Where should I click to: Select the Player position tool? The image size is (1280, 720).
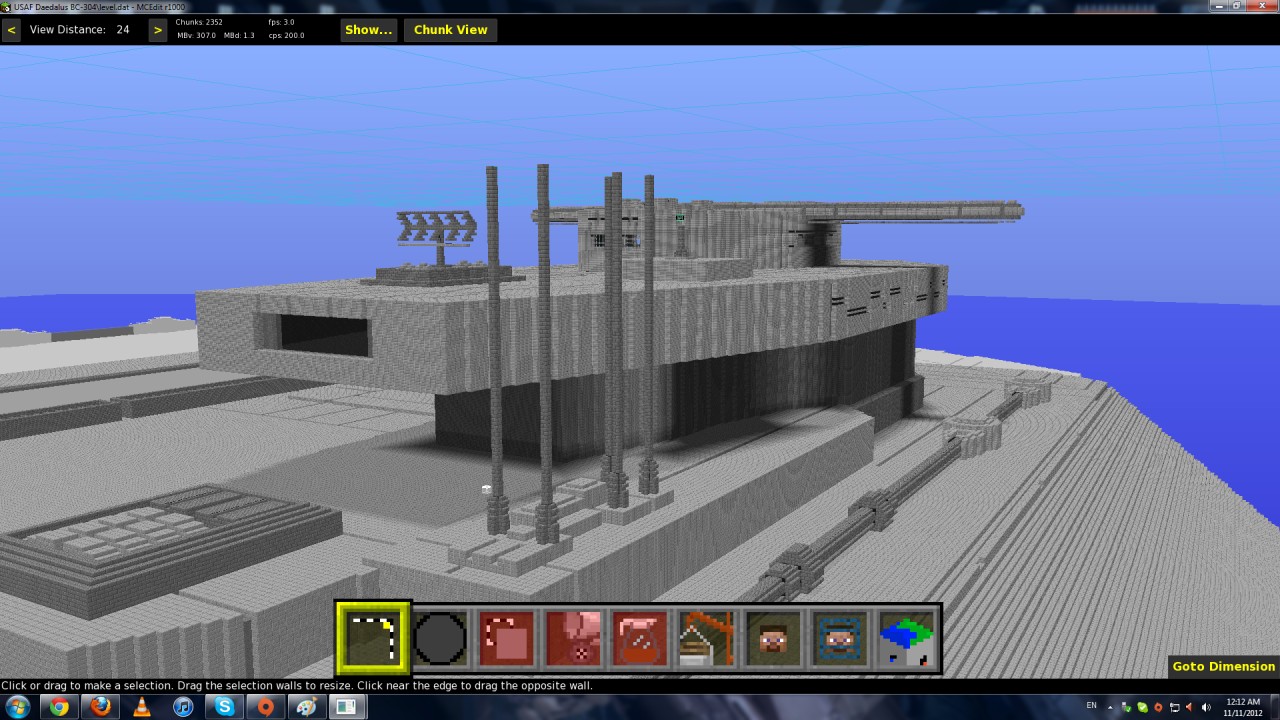tap(772, 637)
